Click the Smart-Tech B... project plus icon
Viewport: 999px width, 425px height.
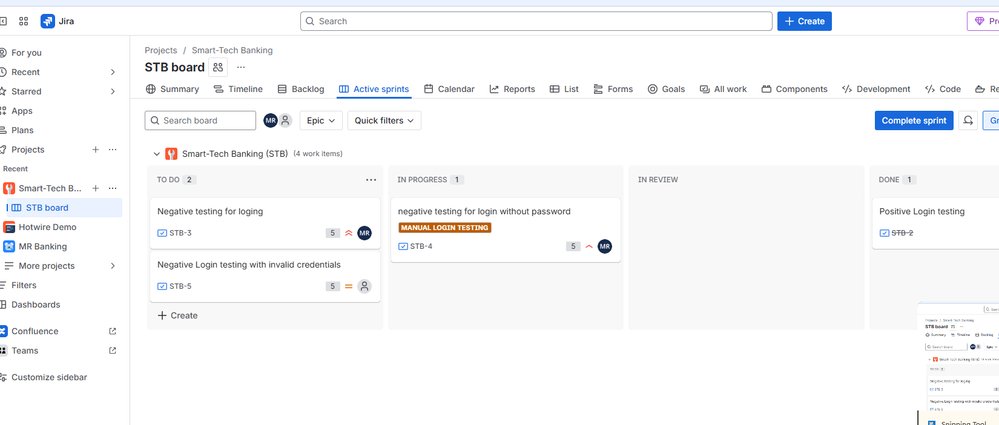point(96,189)
